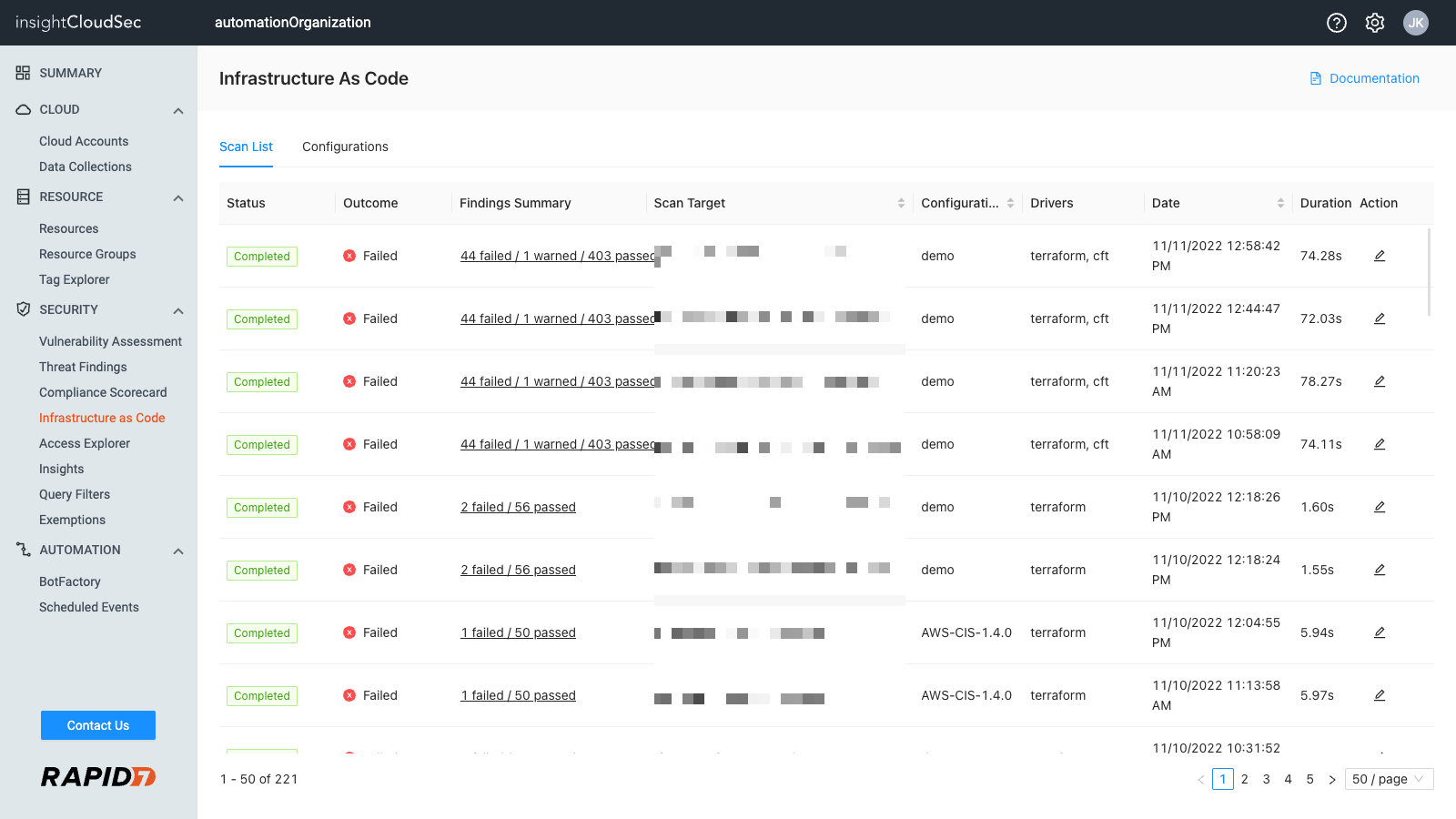Open the help question mark icon

[1337, 23]
